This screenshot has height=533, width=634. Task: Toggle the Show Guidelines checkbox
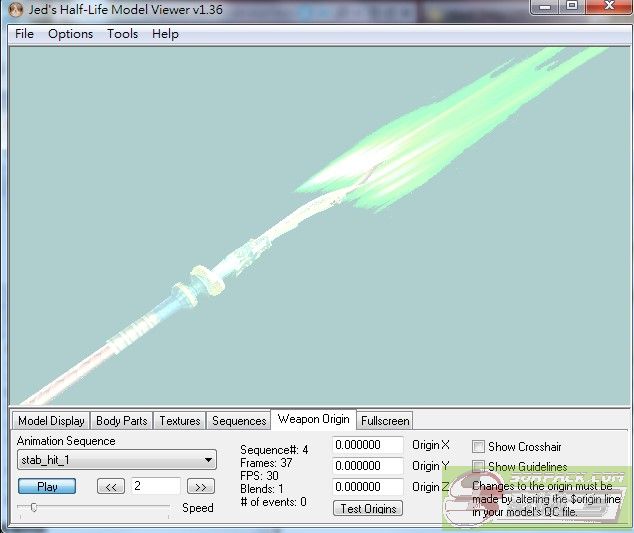(x=479, y=466)
